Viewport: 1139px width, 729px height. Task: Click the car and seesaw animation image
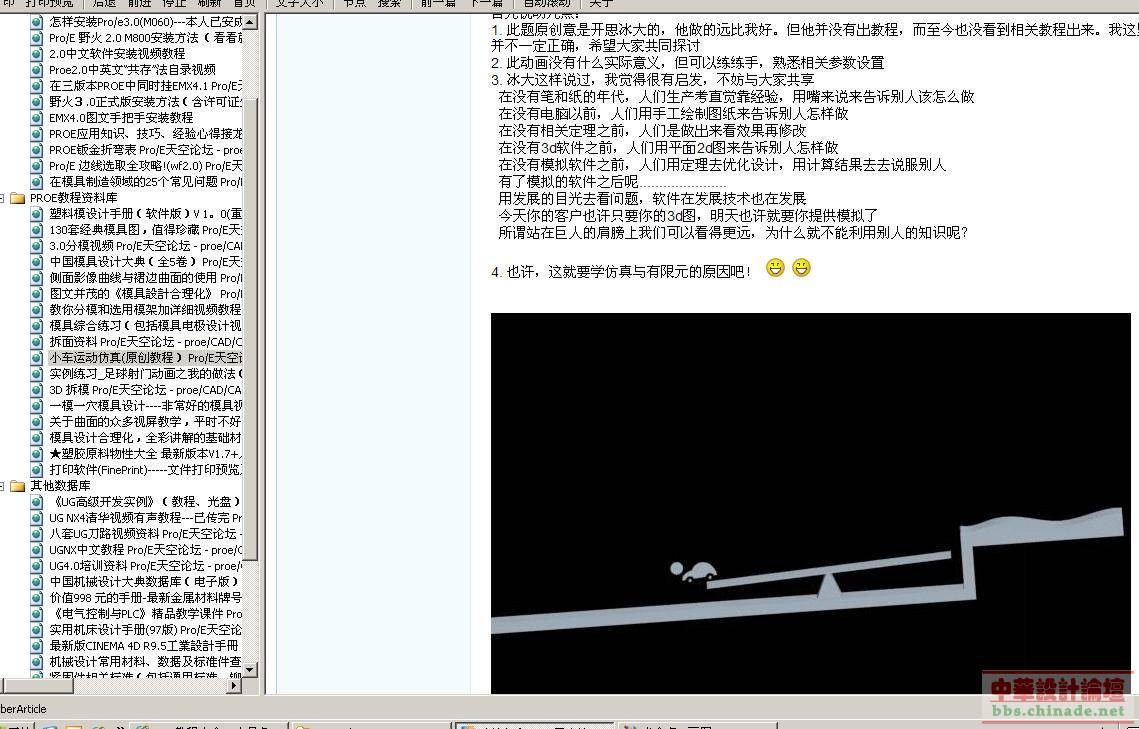(x=811, y=502)
